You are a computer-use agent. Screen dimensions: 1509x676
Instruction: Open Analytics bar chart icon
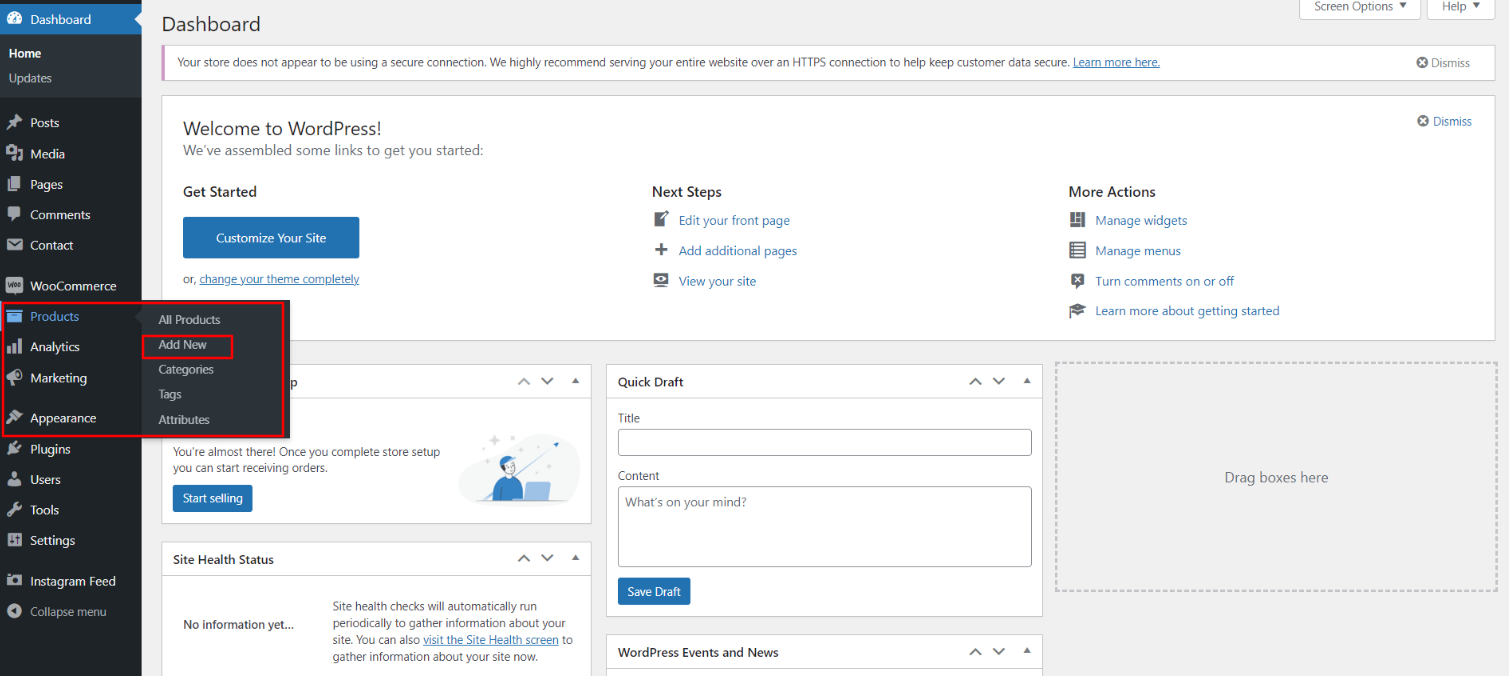click(x=14, y=347)
